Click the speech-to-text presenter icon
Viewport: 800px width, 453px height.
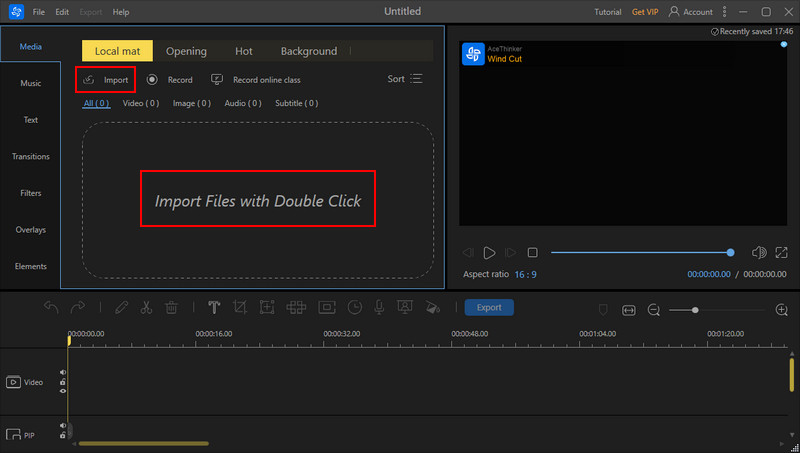[405, 307]
